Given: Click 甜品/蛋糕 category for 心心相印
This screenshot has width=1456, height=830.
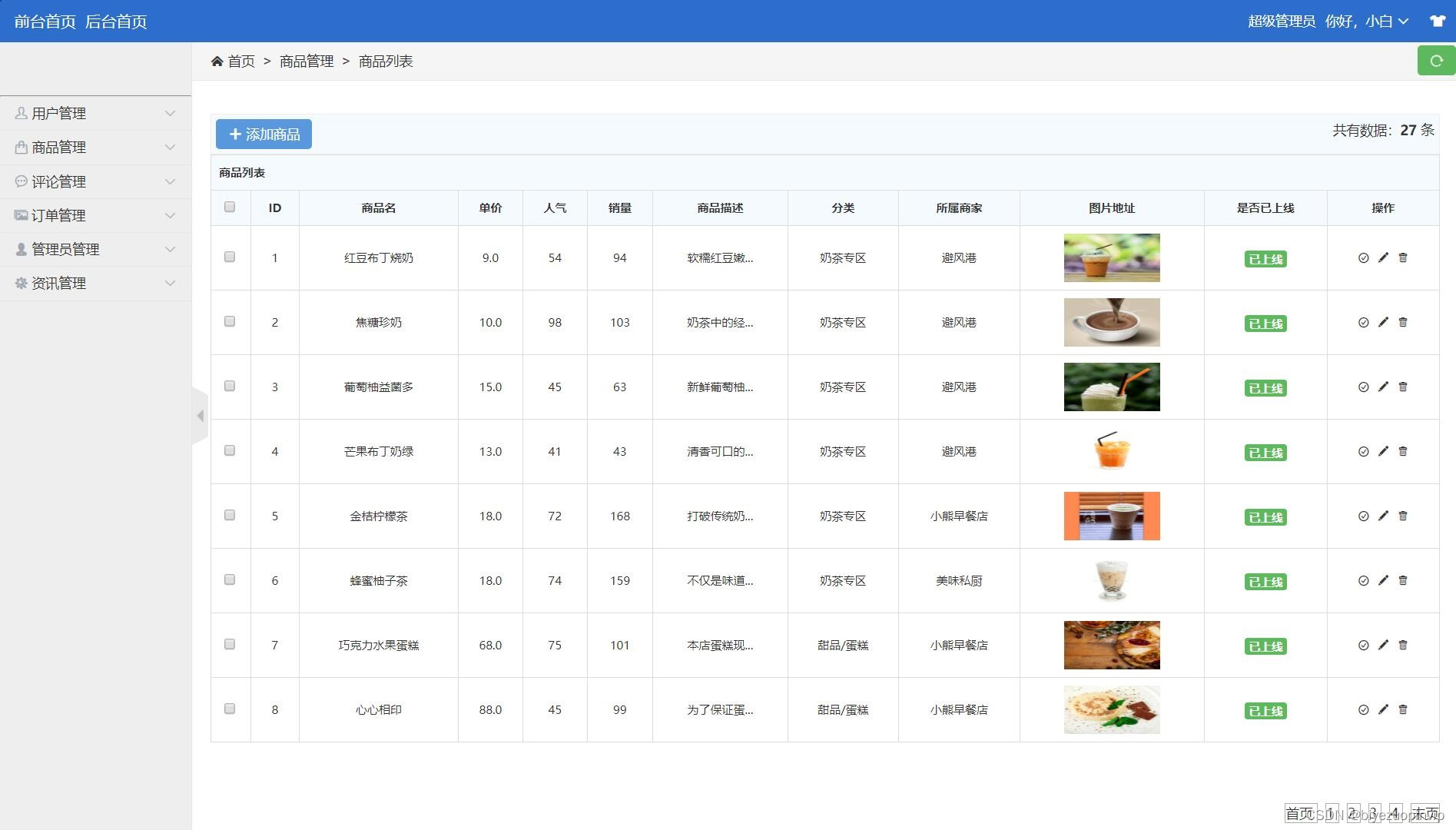Looking at the screenshot, I should tap(843, 709).
